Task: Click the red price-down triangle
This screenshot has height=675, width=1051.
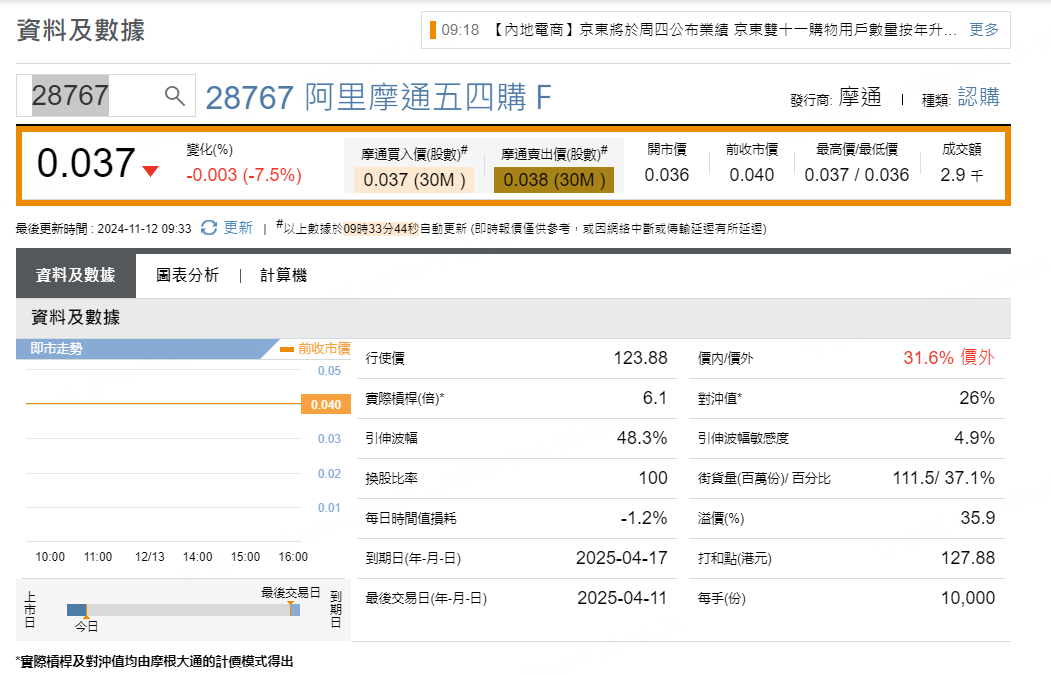Action: tap(151, 171)
